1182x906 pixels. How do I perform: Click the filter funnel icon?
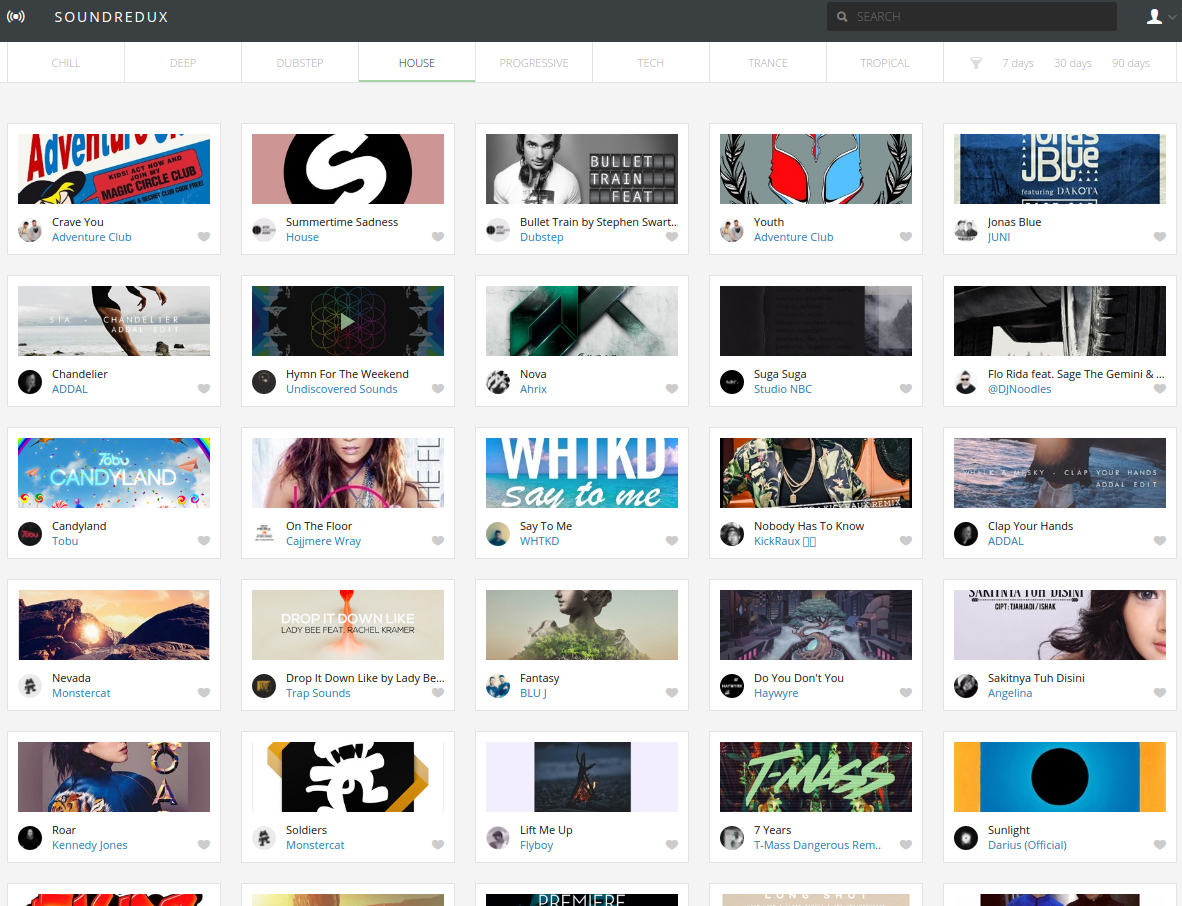click(x=975, y=63)
